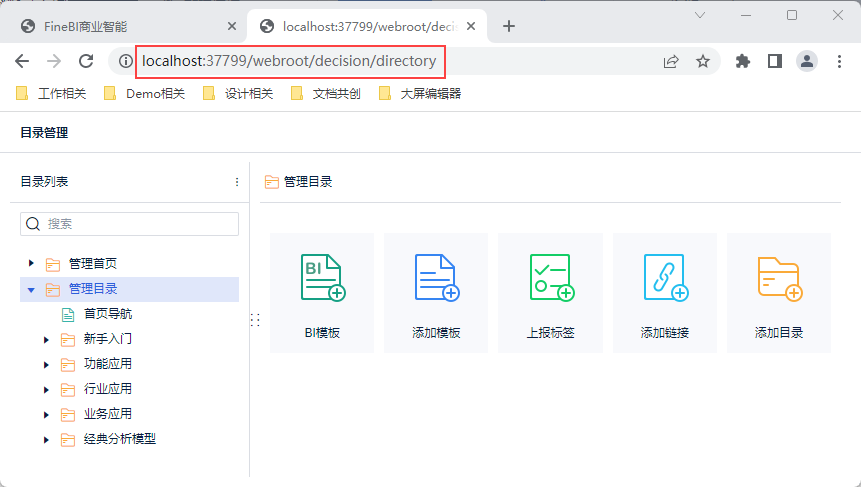Expand the 经典分析模型 folder arrow
This screenshot has width=861, height=487.
point(47,440)
